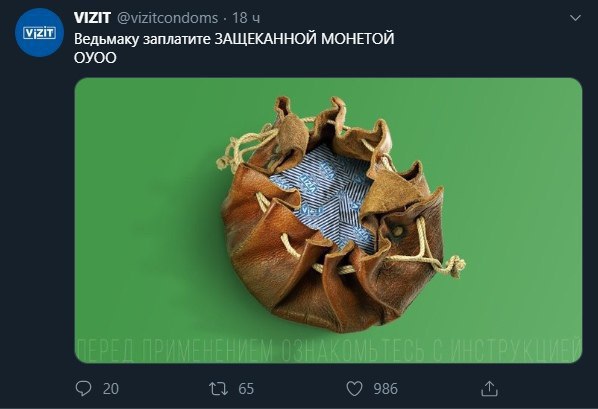Viewport: 598px width, 409px height.
Task: Open the VIZIT profile avatar
Action: coord(39,32)
